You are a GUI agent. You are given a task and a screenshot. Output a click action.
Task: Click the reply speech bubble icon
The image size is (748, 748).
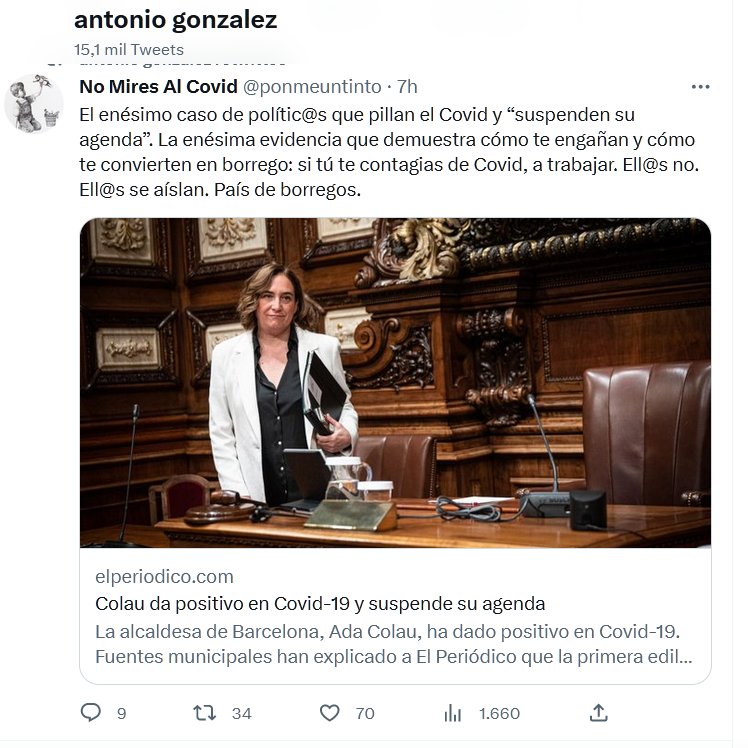tap(91, 712)
